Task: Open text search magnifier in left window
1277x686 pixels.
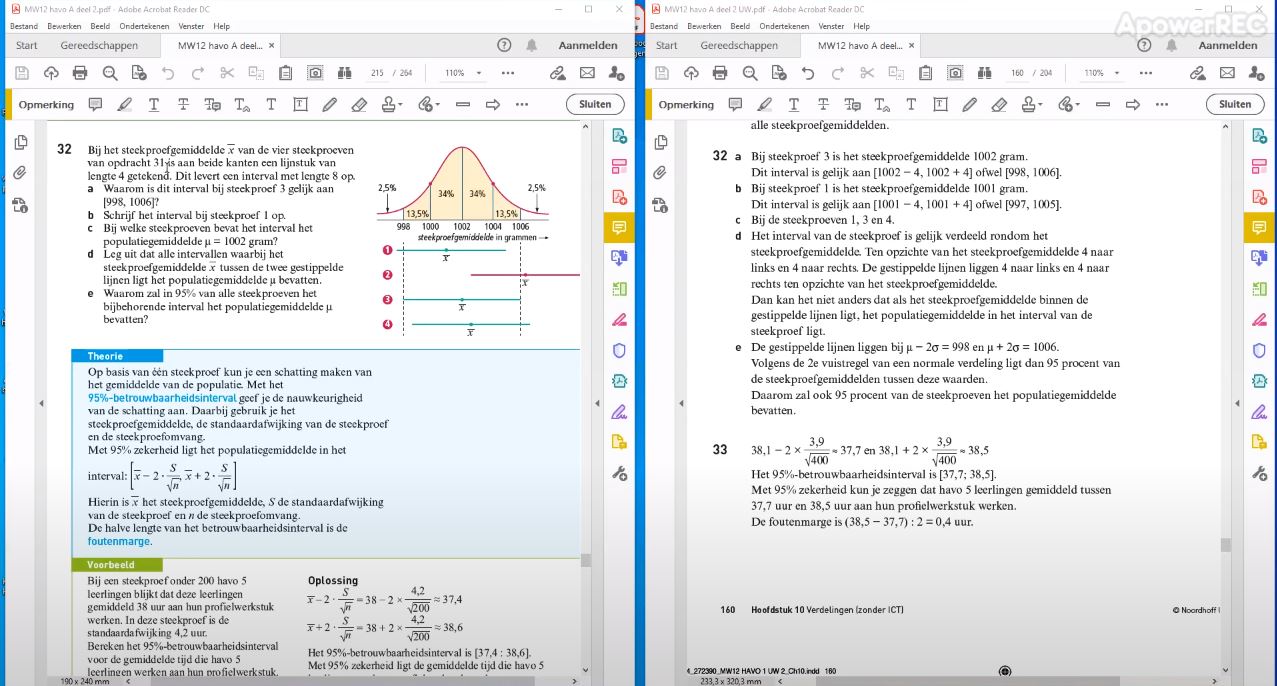Action: [x=110, y=73]
